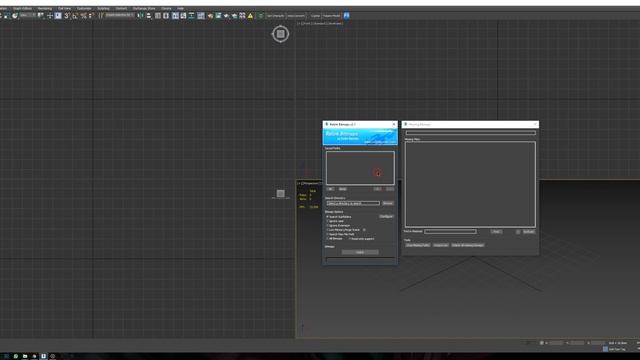This screenshot has width=640, height=360.
Task: Click Browse next to Search Directory
Action: [x=388, y=203]
